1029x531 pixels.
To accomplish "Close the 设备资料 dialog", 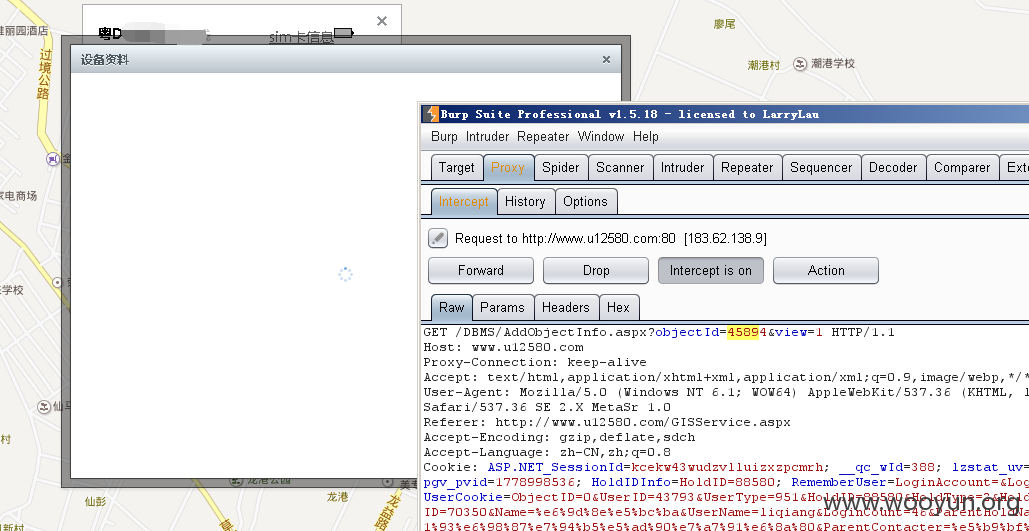I will click(x=606, y=60).
